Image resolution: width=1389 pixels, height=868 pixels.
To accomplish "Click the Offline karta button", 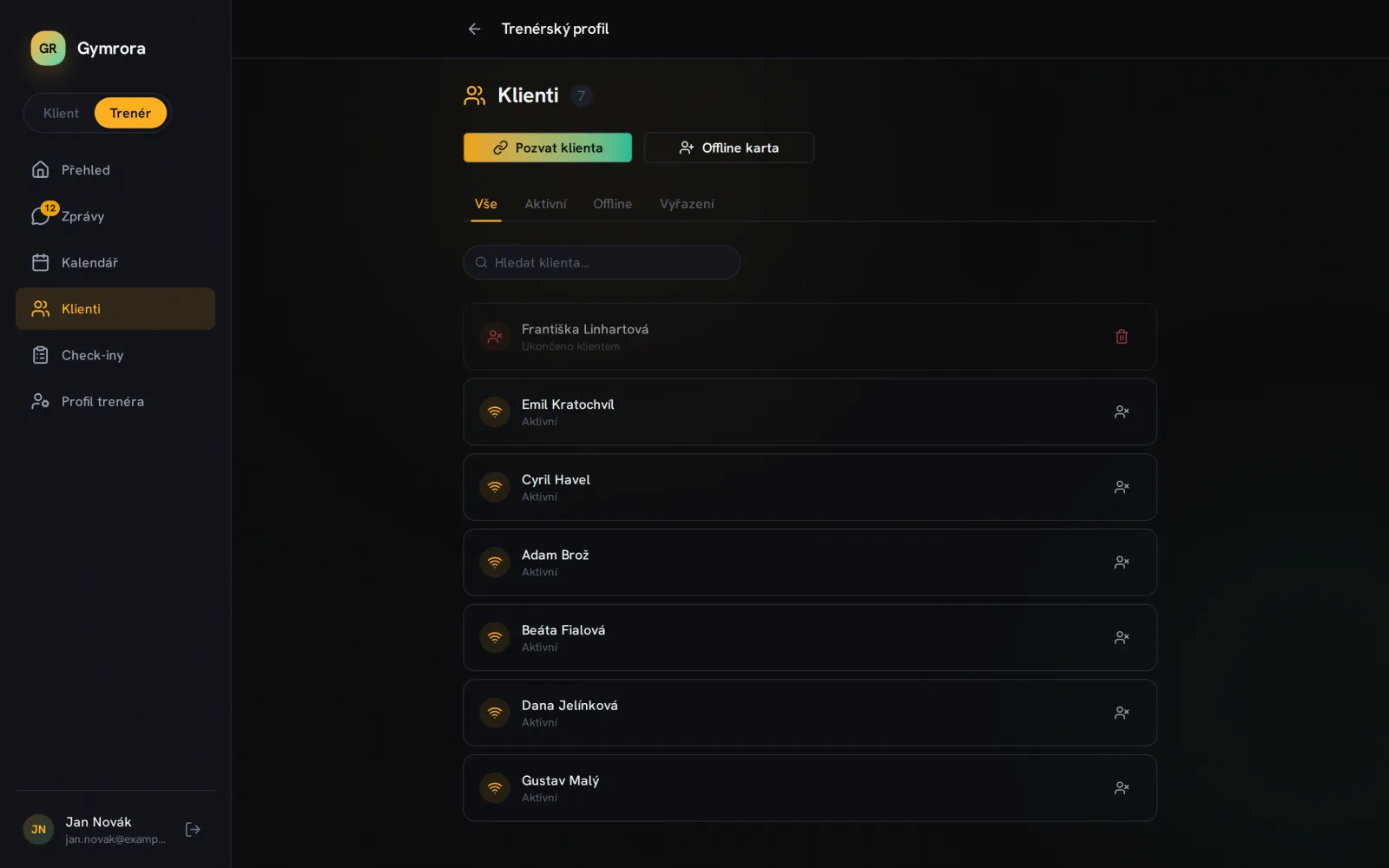I will (729, 148).
